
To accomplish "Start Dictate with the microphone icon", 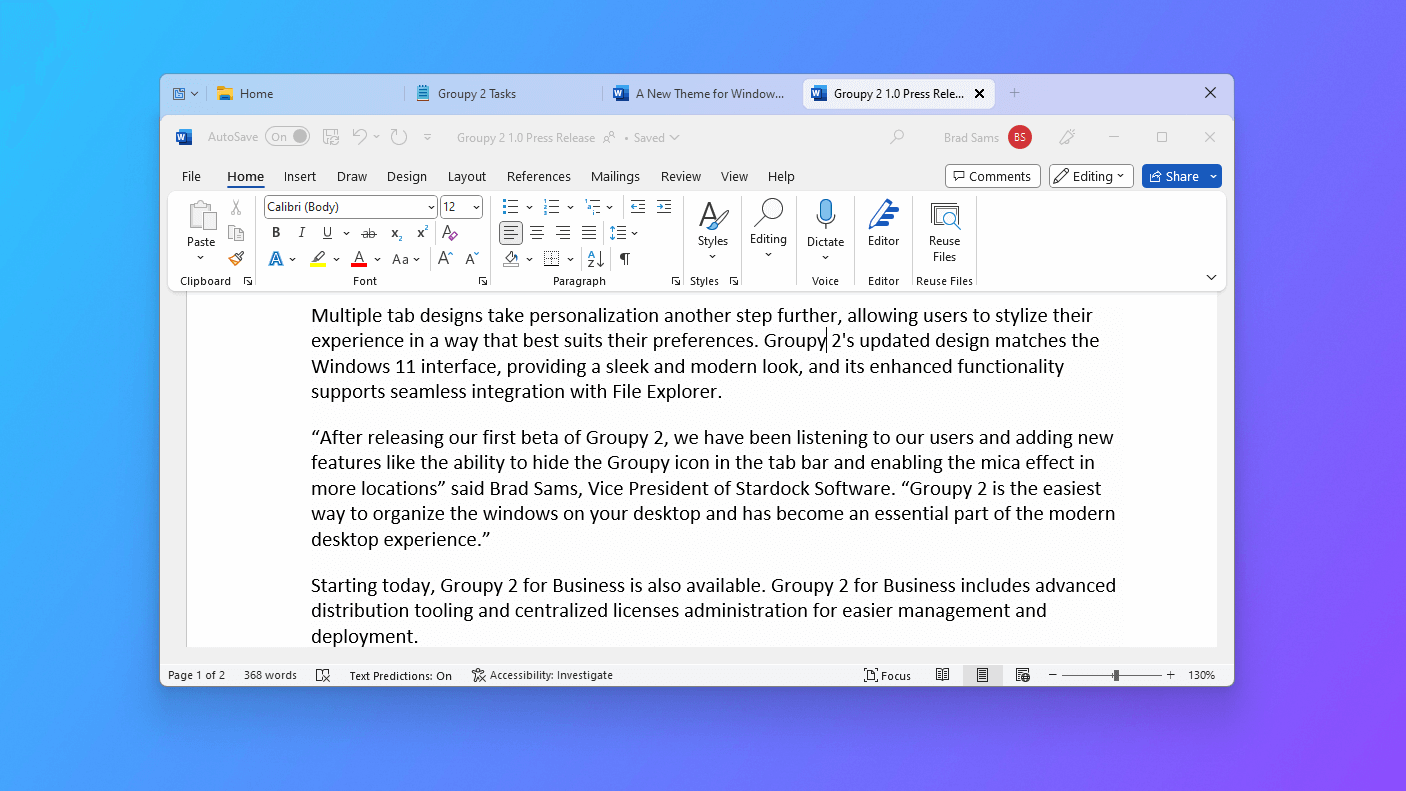I will (x=825, y=215).
